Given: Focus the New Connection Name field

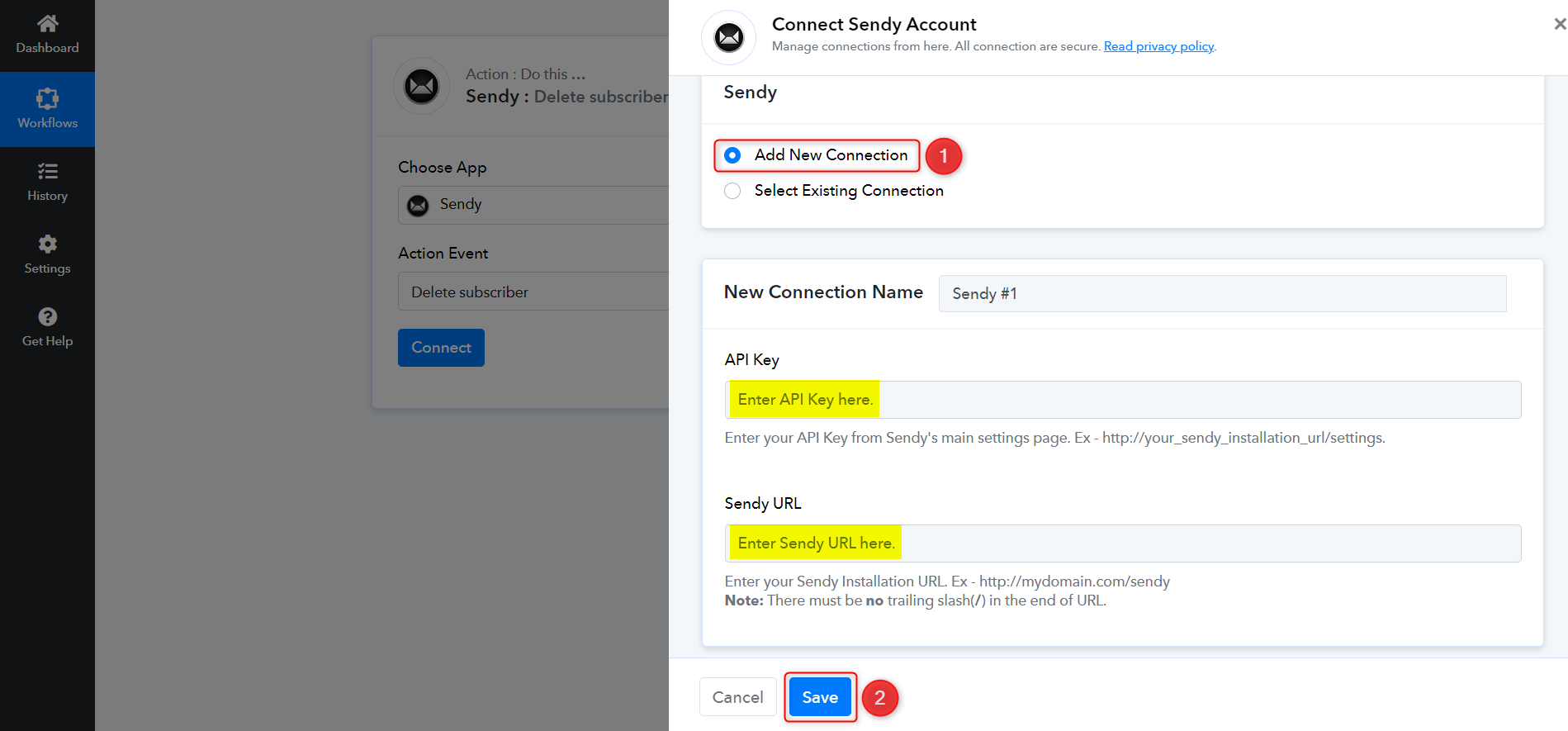Looking at the screenshot, I should coord(1222,293).
